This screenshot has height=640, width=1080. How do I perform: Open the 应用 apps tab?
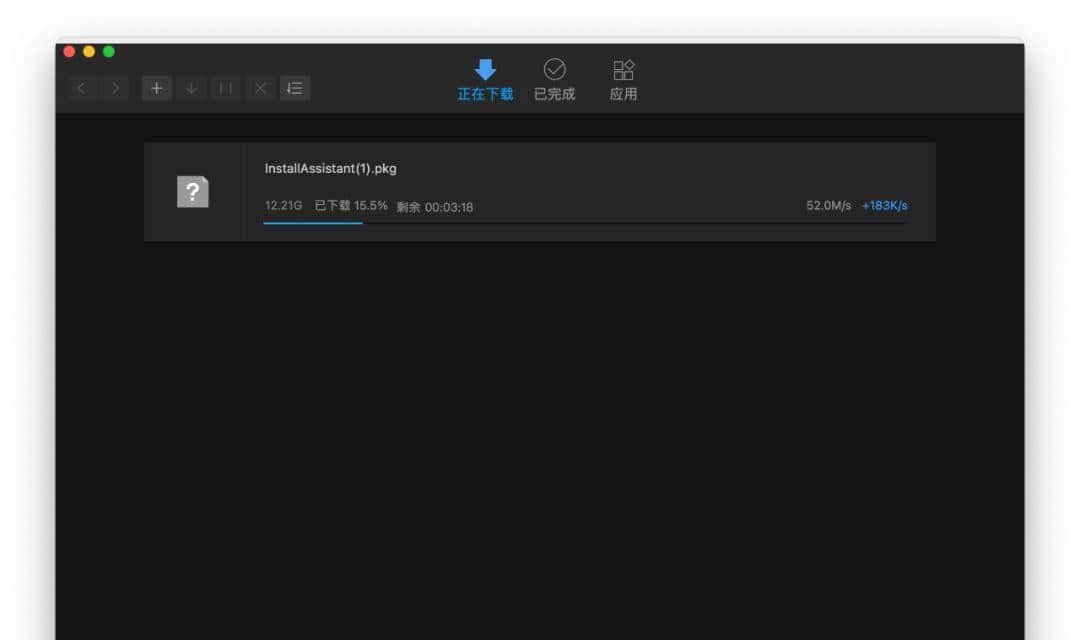pos(623,92)
